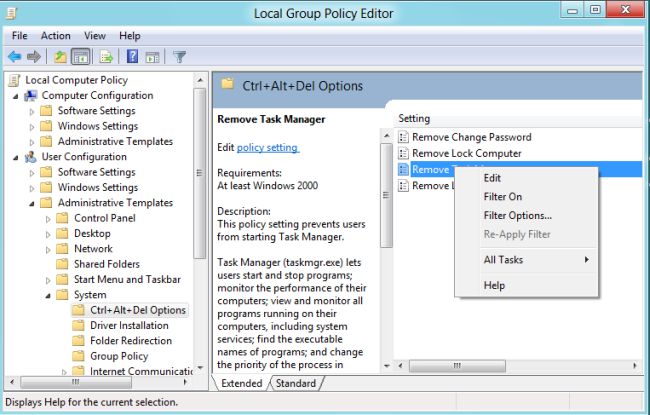Click tree pane horizontal scrollbar thumb

[x=75, y=382]
